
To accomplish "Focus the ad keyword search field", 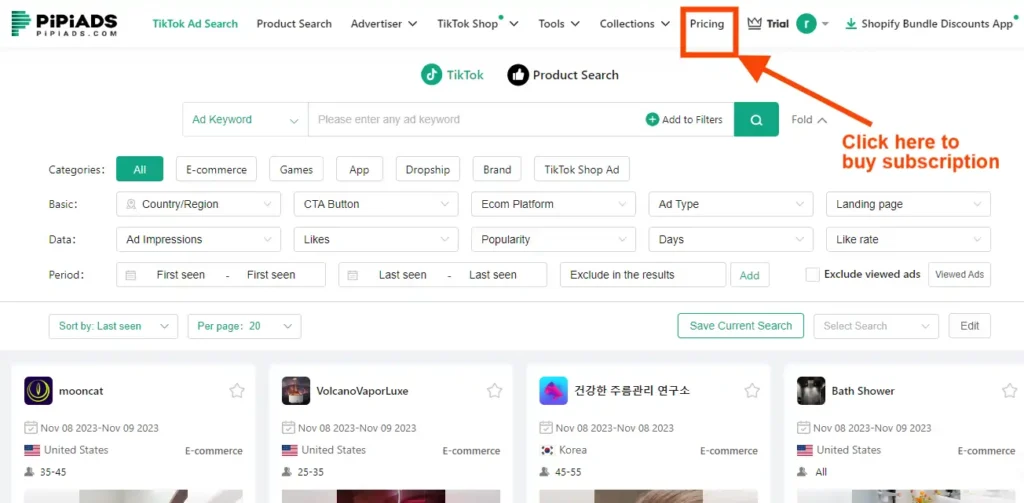I will point(475,120).
